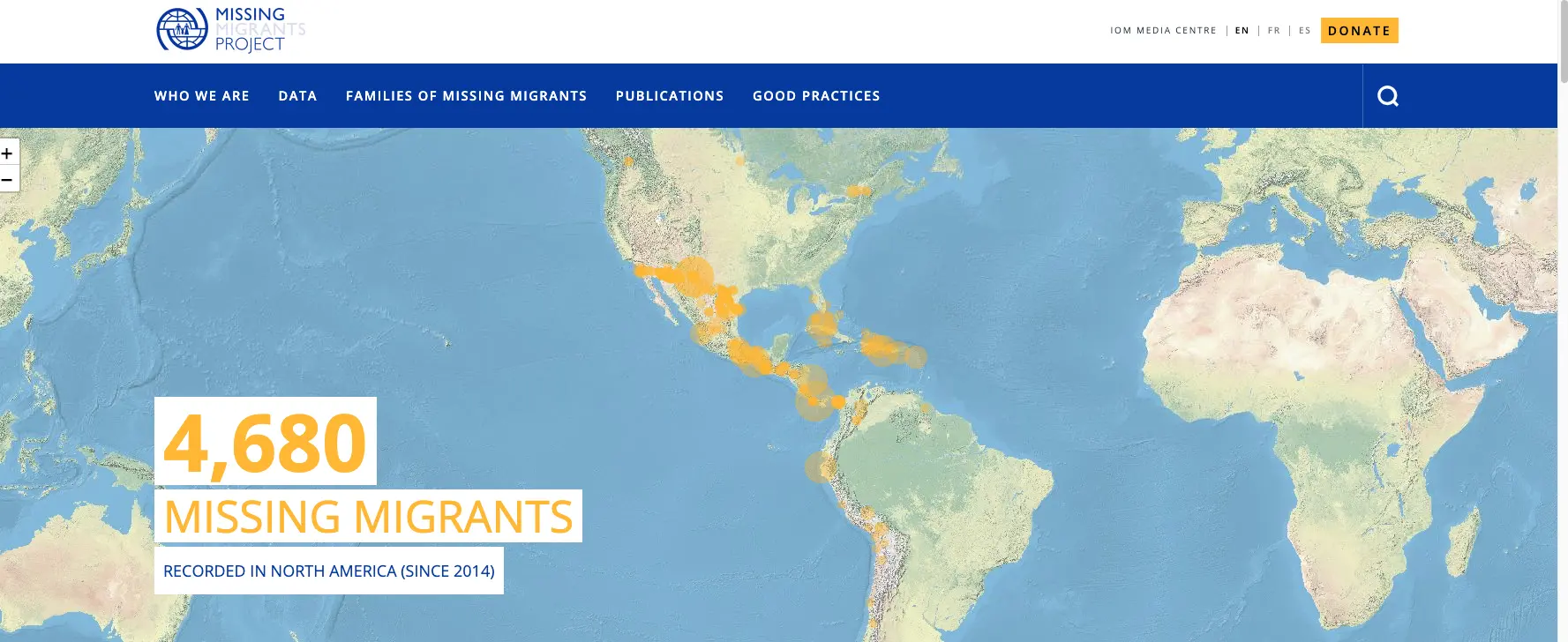Viewport: 1568px width, 642px height.
Task: Go to Families of Missing Migrants
Action: 466,96
